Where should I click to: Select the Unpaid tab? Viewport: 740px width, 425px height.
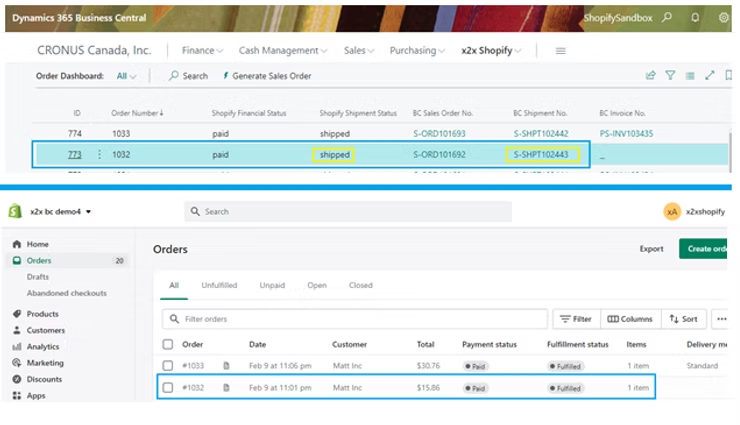(x=272, y=285)
